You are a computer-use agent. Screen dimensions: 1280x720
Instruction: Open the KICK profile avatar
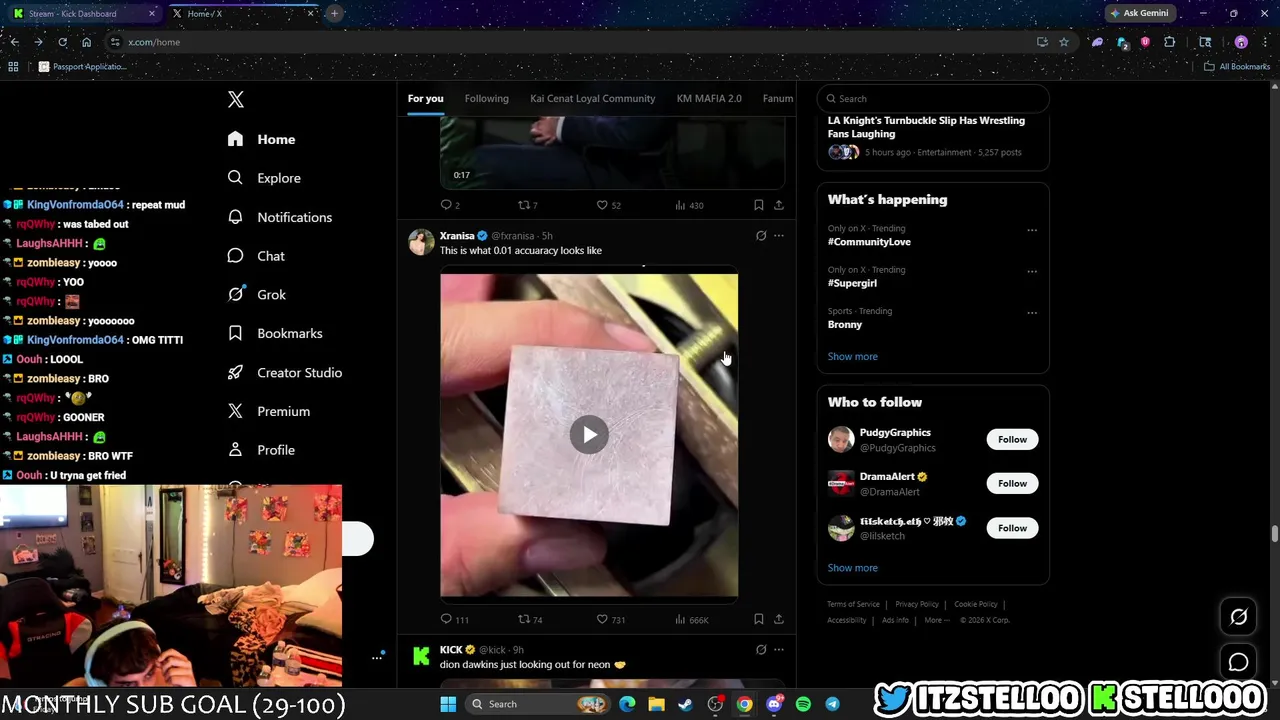pyautogui.click(x=421, y=656)
